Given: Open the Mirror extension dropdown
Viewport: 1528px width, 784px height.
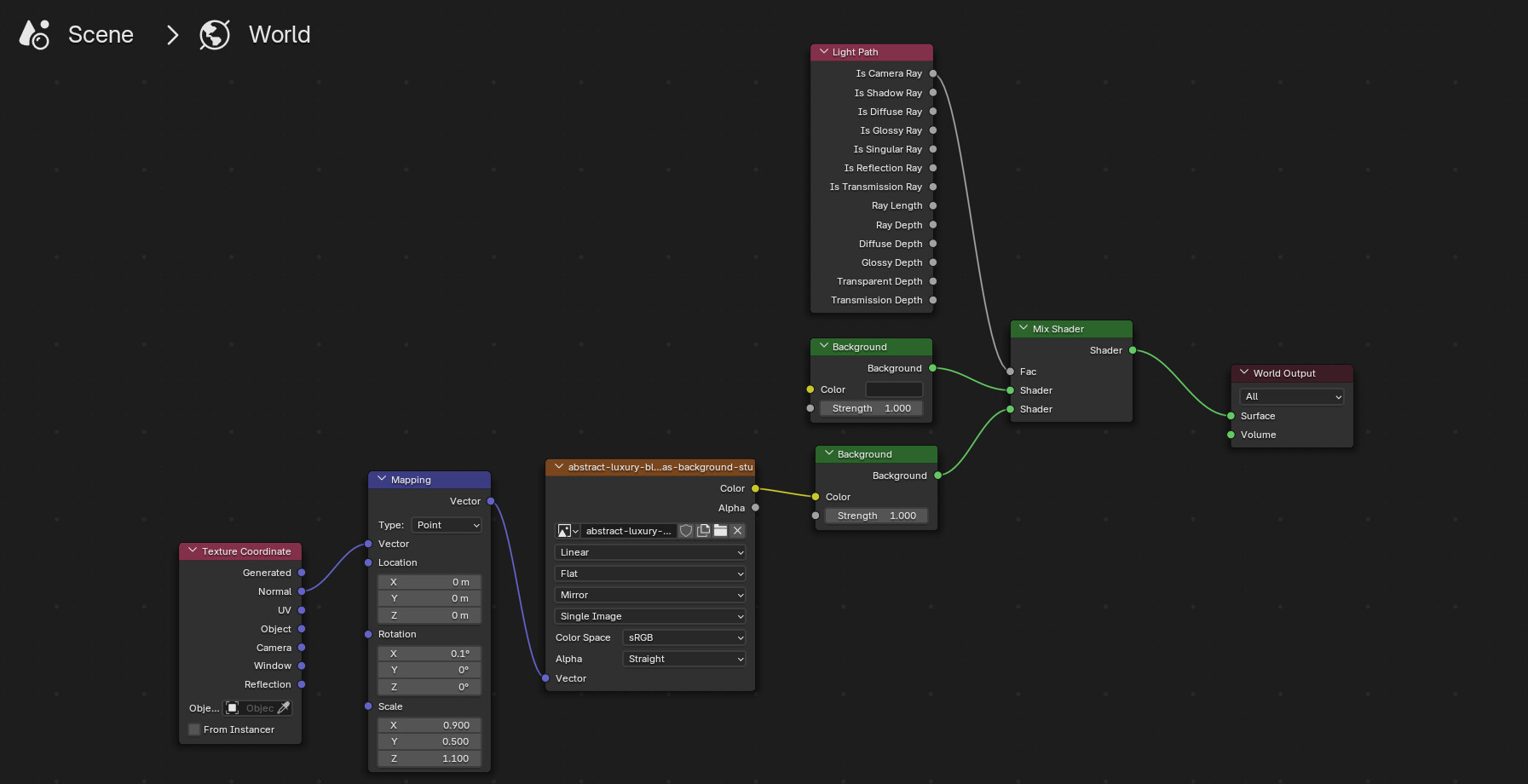Looking at the screenshot, I should point(650,595).
